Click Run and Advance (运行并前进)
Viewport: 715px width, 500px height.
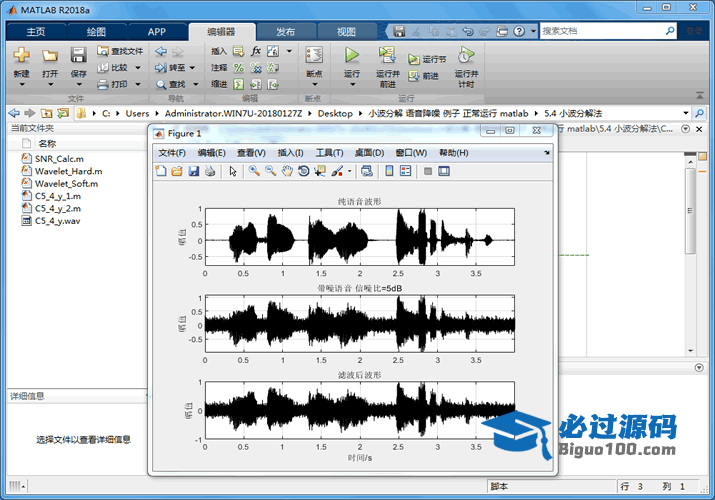[388, 67]
